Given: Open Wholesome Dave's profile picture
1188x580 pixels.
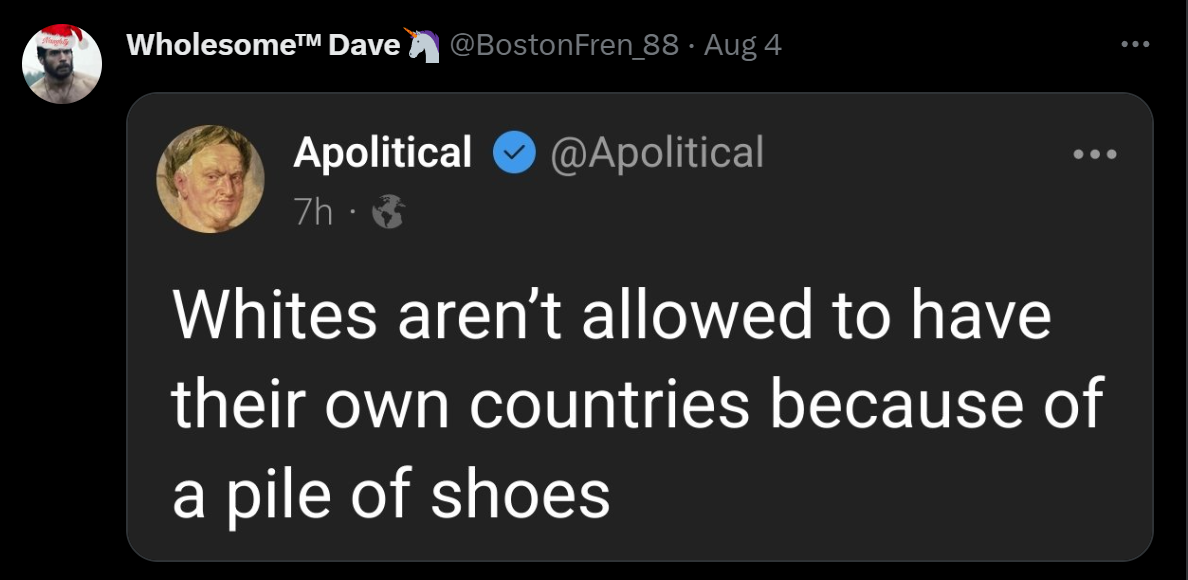Looking at the screenshot, I should (62, 65).
